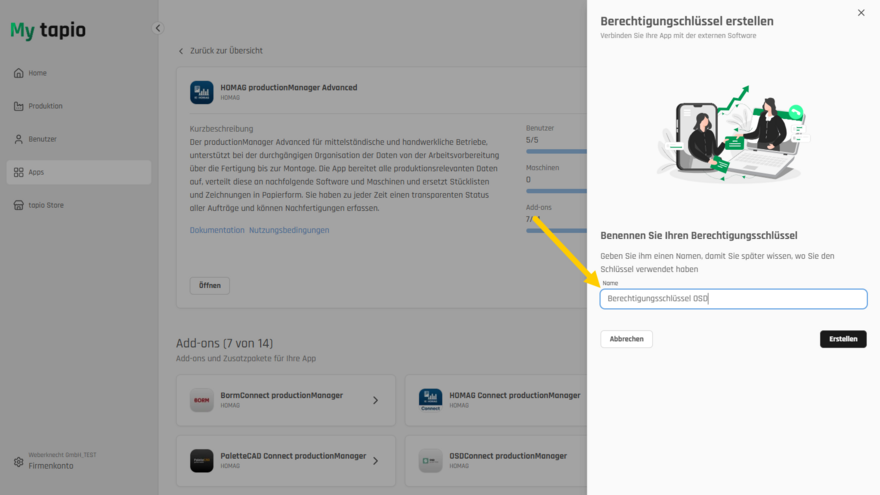Click the Name input field
The width and height of the screenshot is (880, 495).
pos(734,299)
